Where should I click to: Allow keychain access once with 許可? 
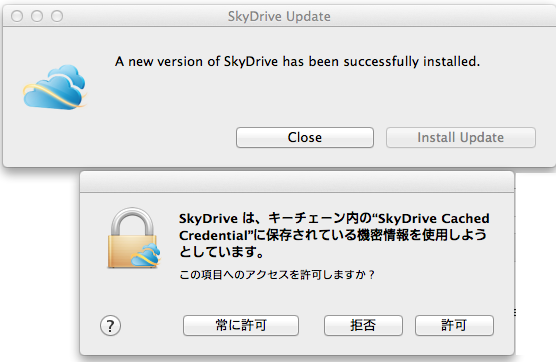(x=454, y=325)
